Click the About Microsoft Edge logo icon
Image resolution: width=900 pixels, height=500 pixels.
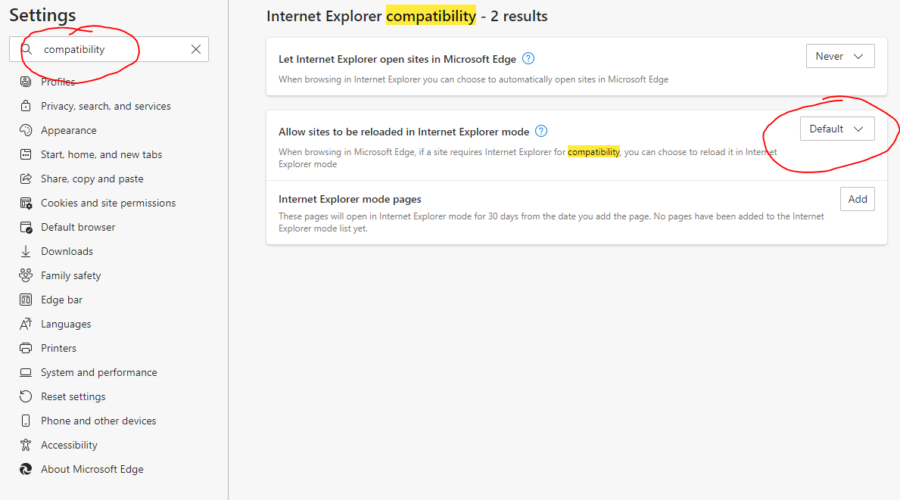click(x=26, y=469)
